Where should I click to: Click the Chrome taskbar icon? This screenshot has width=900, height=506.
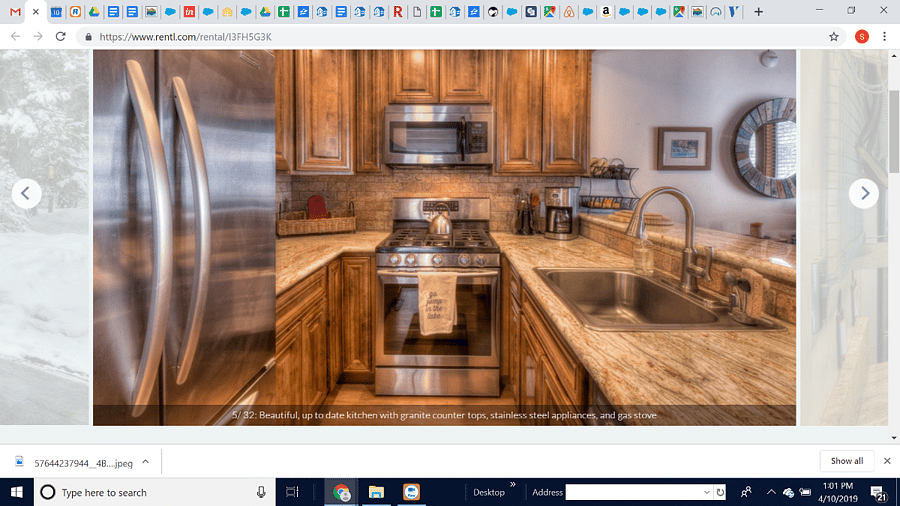[342, 492]
